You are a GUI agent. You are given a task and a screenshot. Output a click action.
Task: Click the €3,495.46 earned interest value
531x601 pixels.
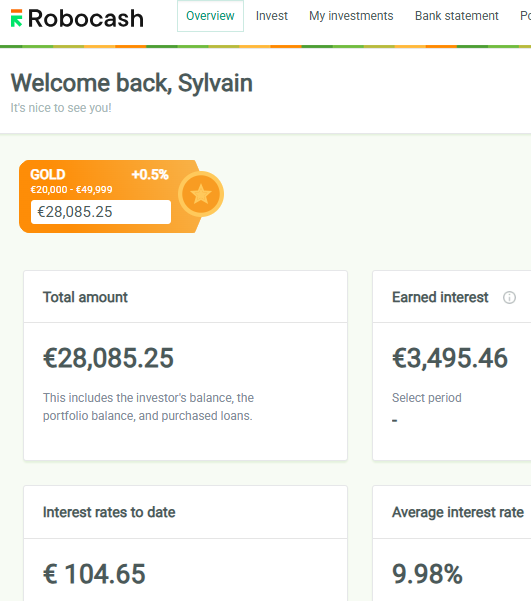[x=450, y=358]
